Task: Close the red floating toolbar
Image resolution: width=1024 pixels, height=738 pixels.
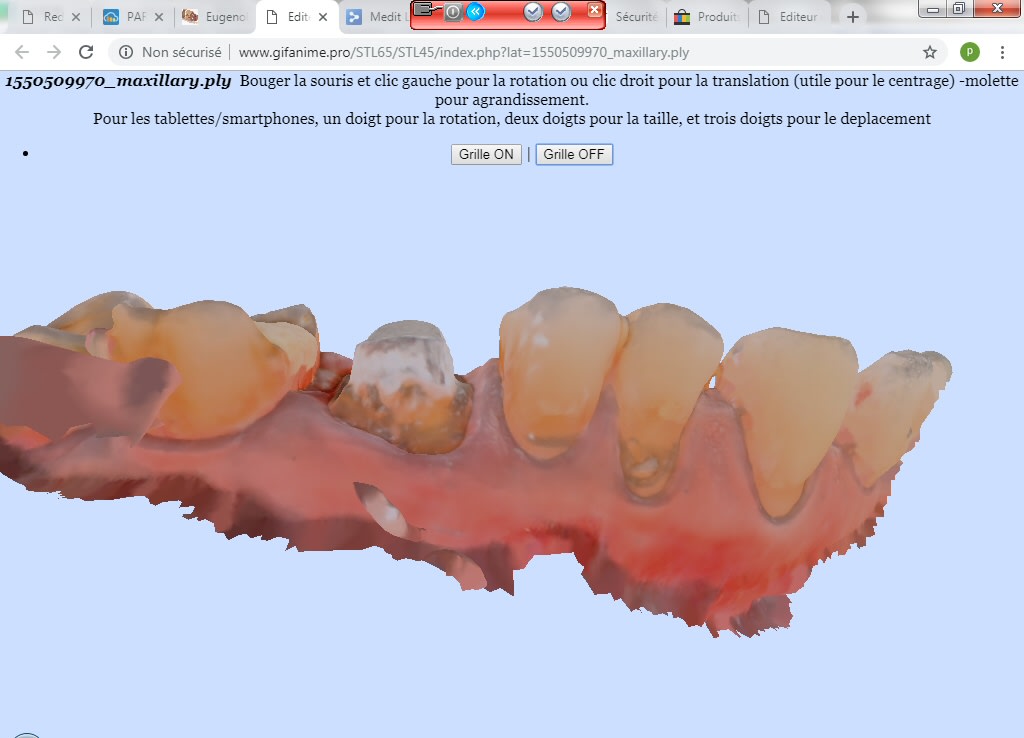Action: pyautogui.click(x=594, y=10)
